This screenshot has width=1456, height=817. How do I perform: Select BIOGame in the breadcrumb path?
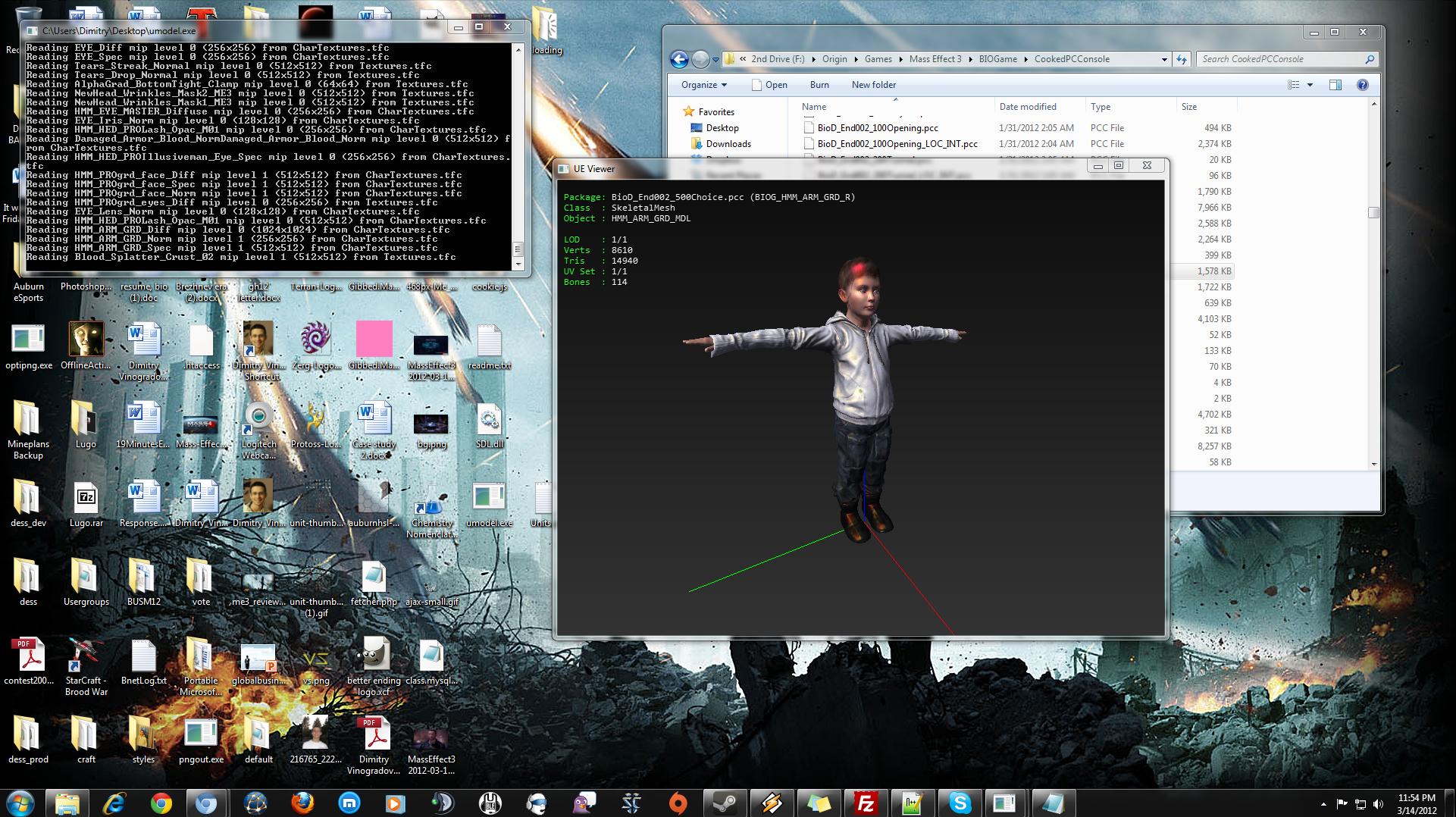[997, 59]
